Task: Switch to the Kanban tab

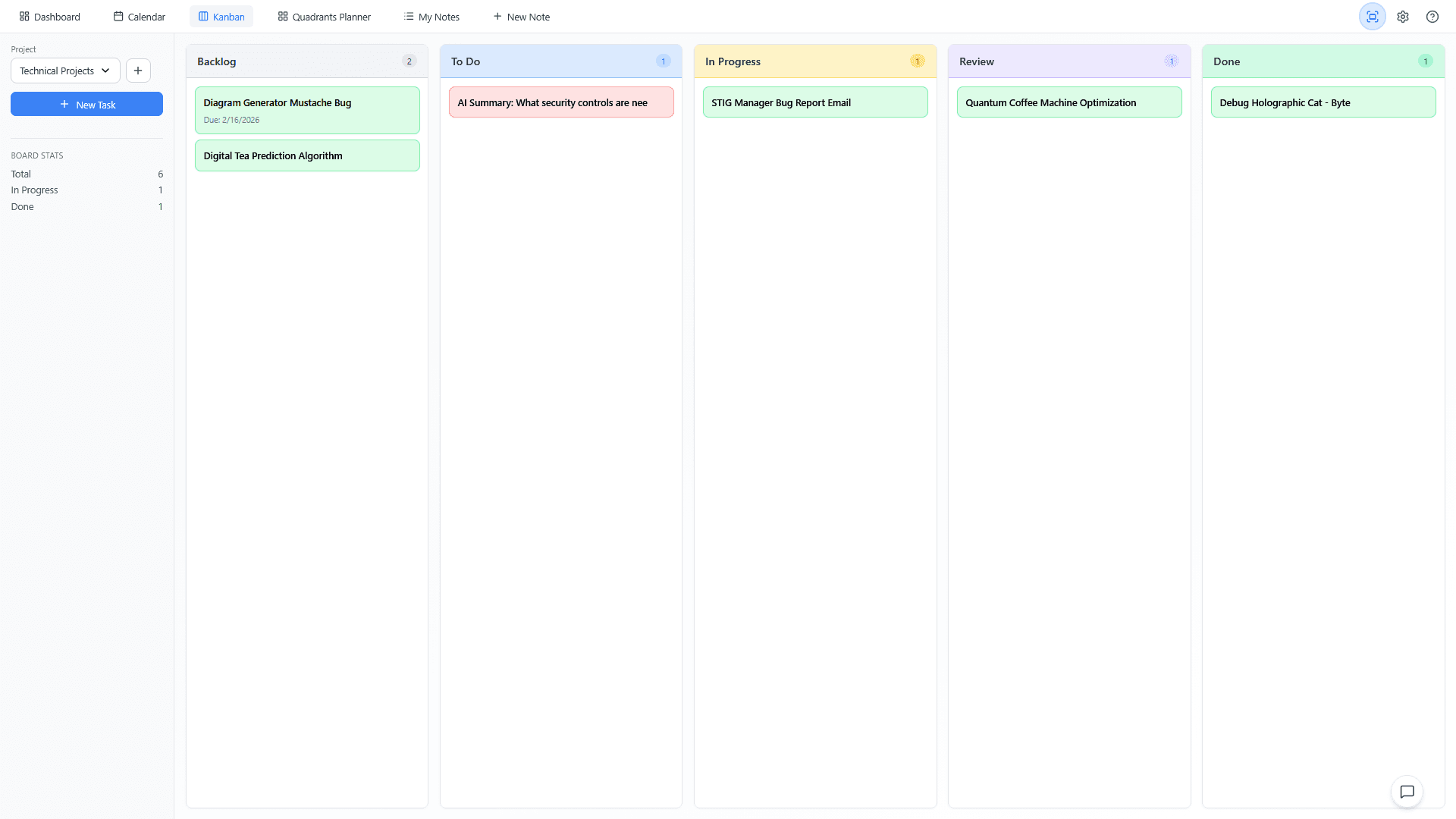Action: point(221,16)
